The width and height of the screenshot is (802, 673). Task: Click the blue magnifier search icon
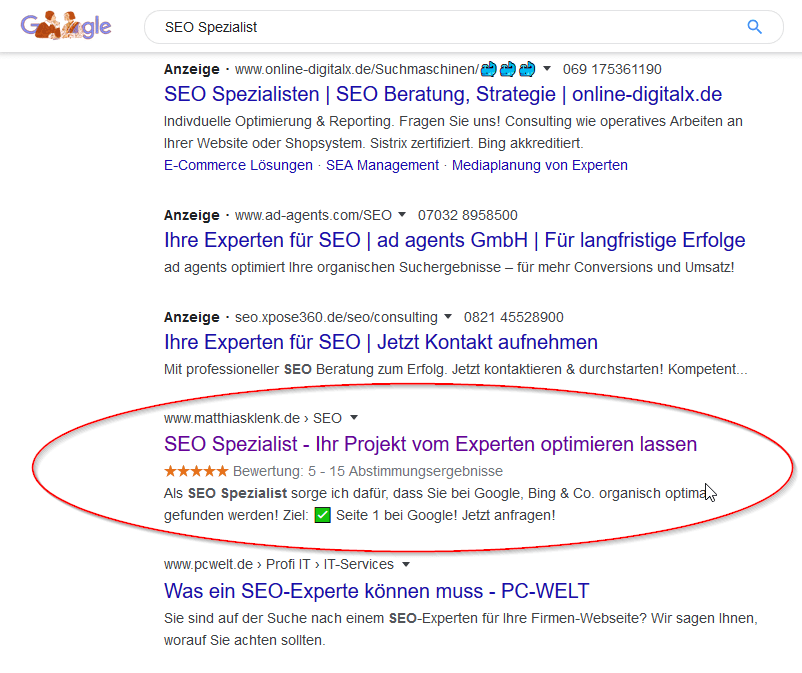pyautogui.click(x=754, y=27)
